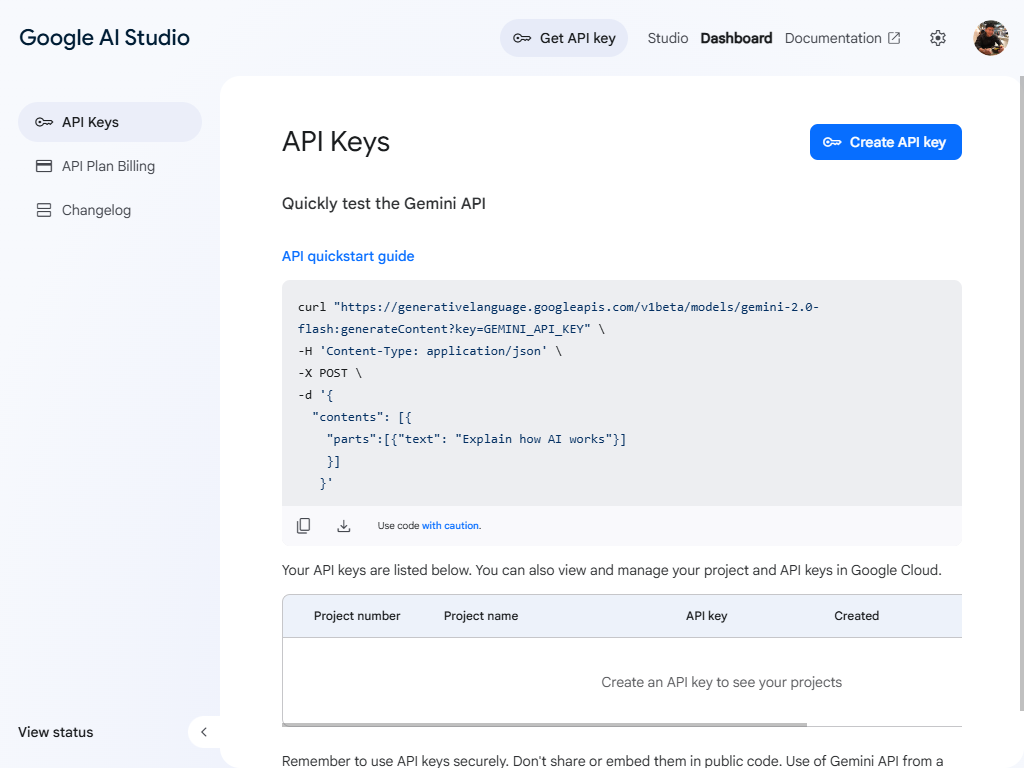
Task: Open the user profile avatar
Action: [x=991, y=38]
